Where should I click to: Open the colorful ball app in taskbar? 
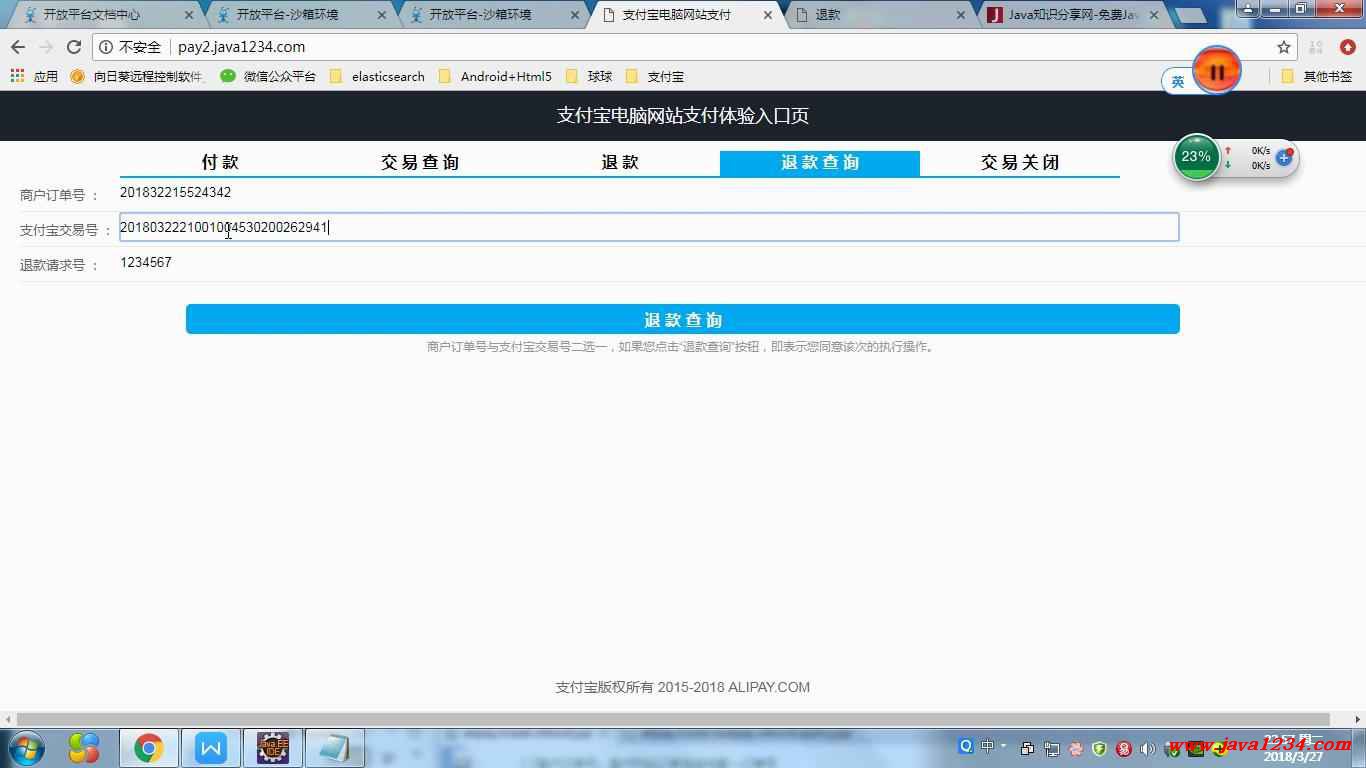point(84,748)
